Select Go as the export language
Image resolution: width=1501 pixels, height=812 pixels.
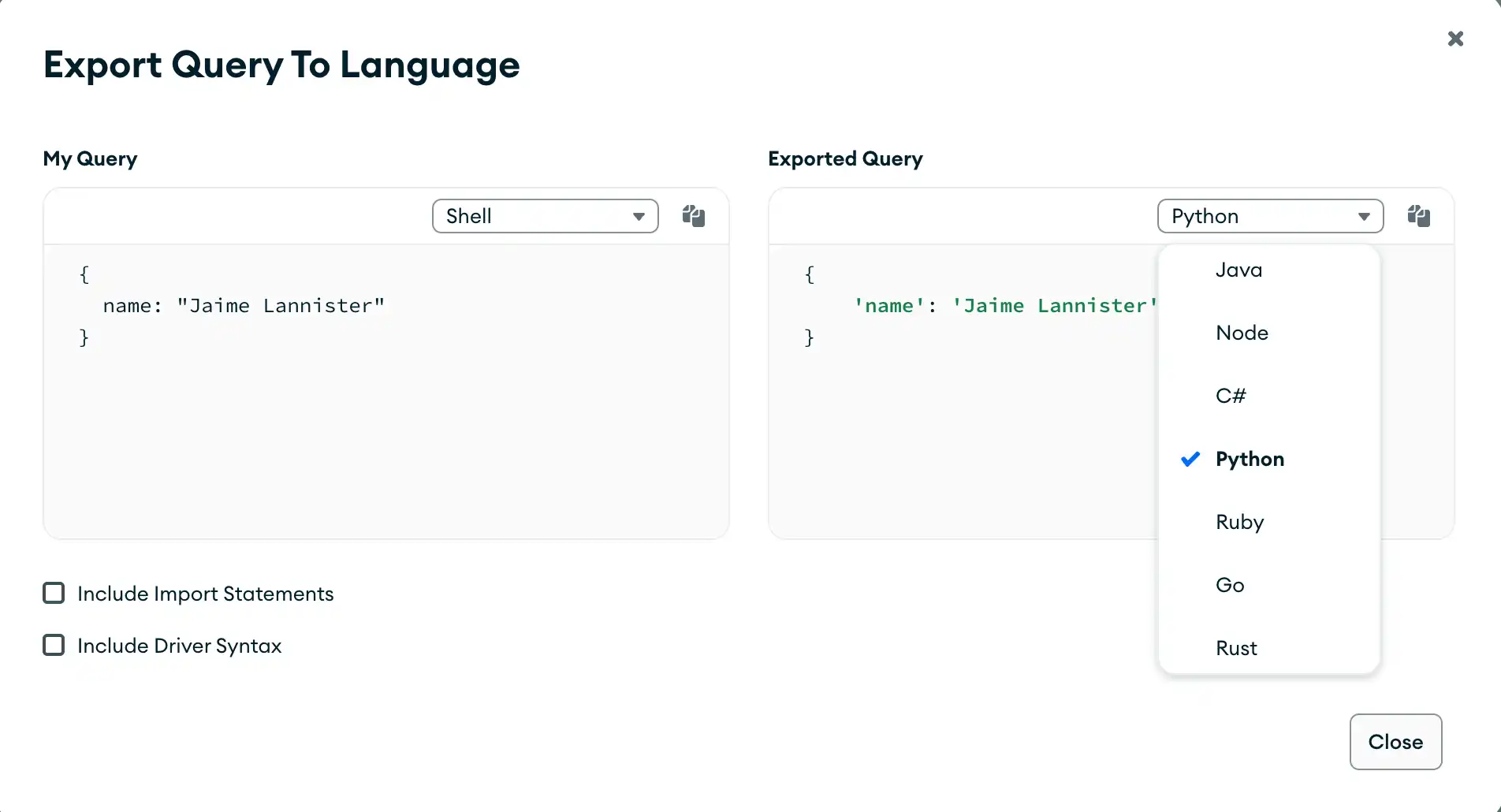point(1230,584)
